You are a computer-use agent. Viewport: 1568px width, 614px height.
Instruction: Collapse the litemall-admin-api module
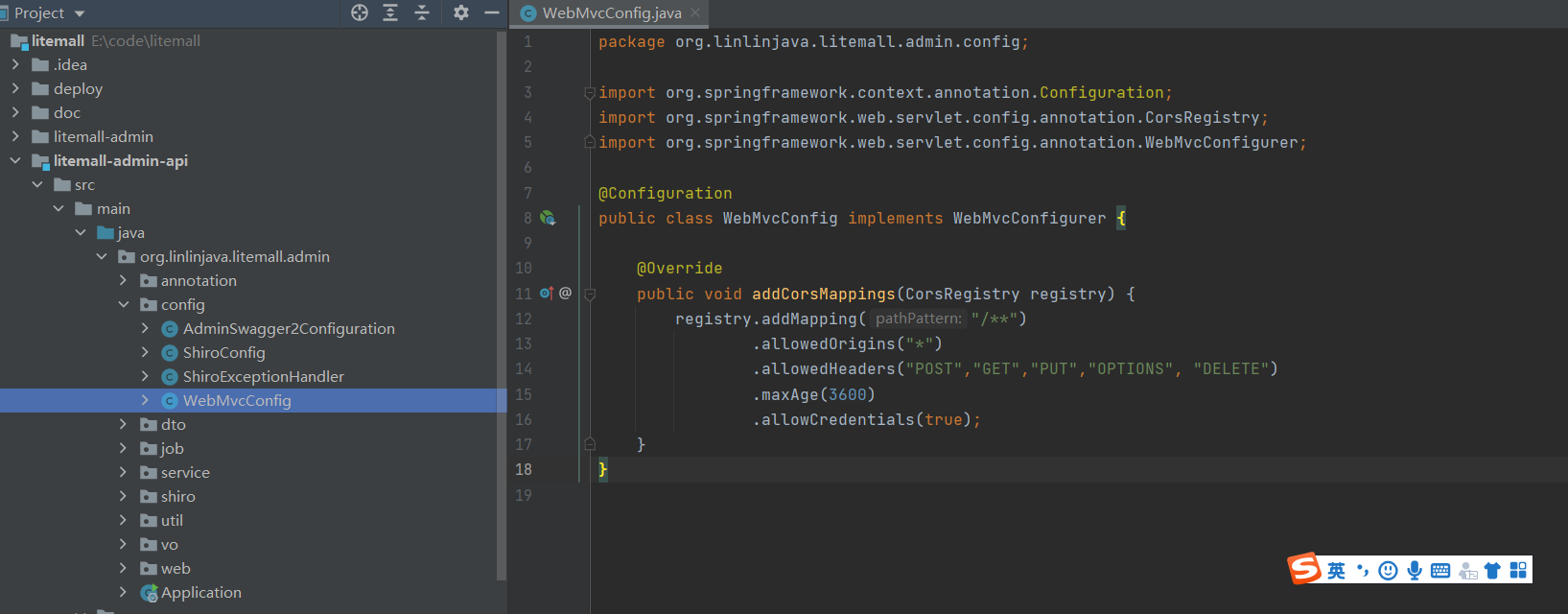15,161
